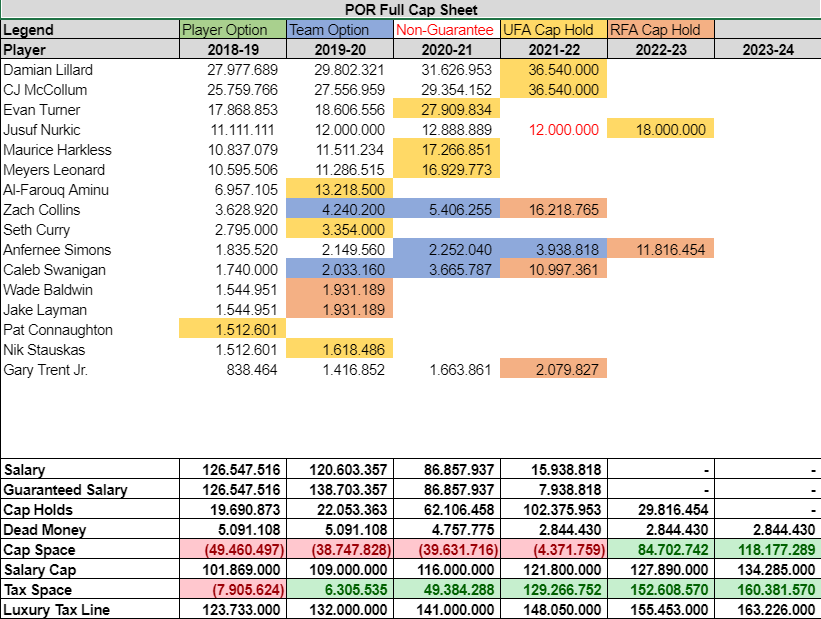Select the blue Team Option legend cell
This screenshot has width=821, height=619.
(339, 30)
